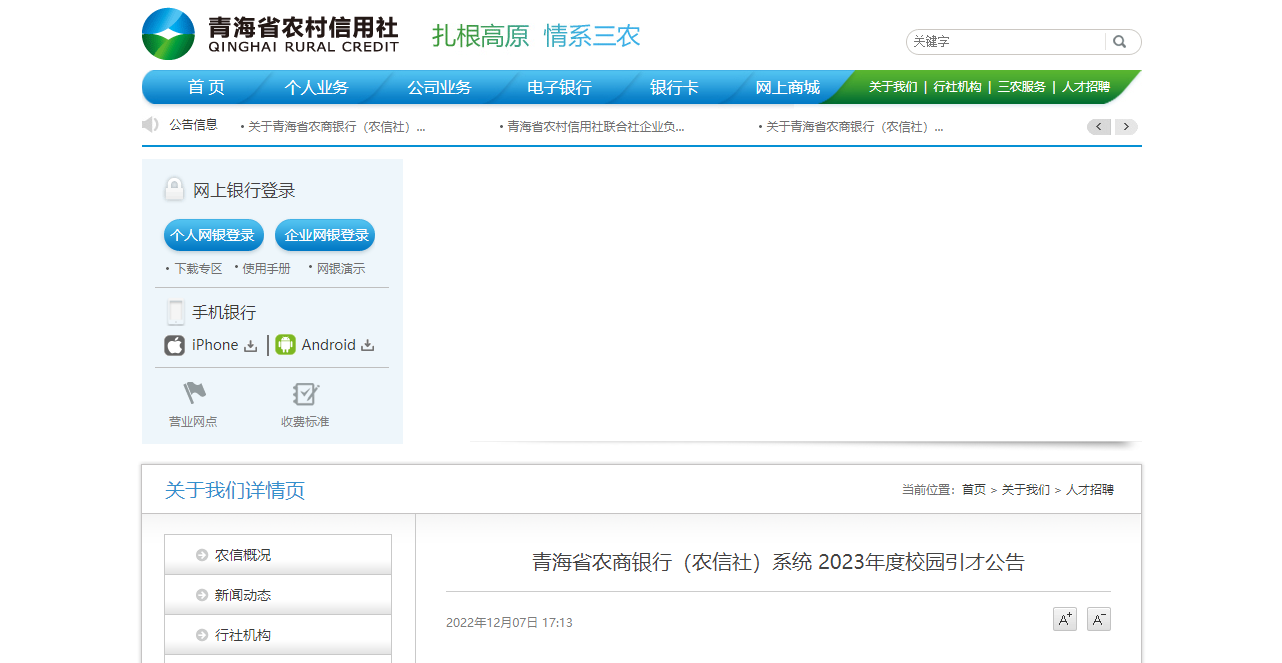The image size is (1282, 663).
Task: Click the Android download icon
Action: point(367,346)
